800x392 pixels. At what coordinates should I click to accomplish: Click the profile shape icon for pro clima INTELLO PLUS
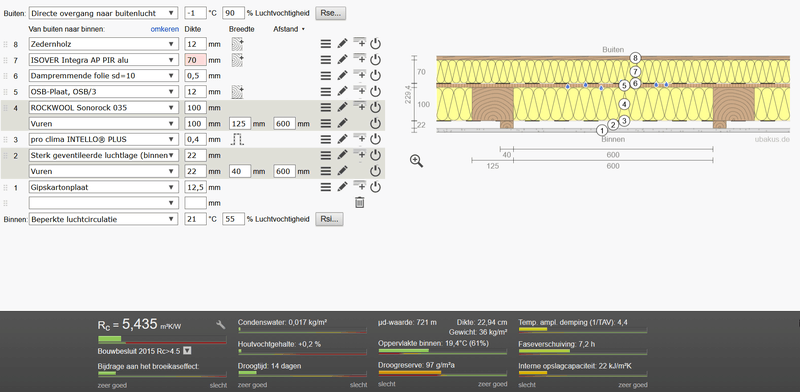pyautogui.click(x=237, y=139)
